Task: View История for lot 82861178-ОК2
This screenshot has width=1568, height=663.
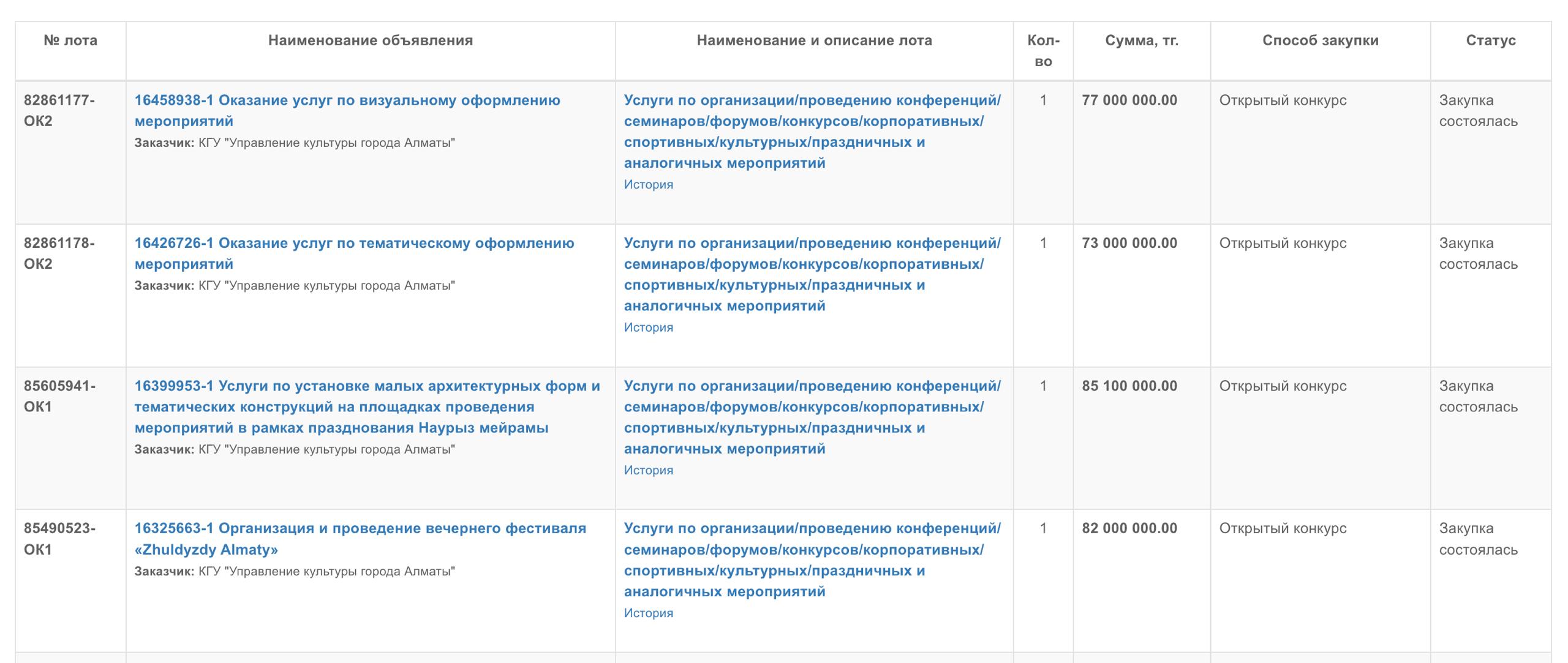Action: click(x=648, y=328)
